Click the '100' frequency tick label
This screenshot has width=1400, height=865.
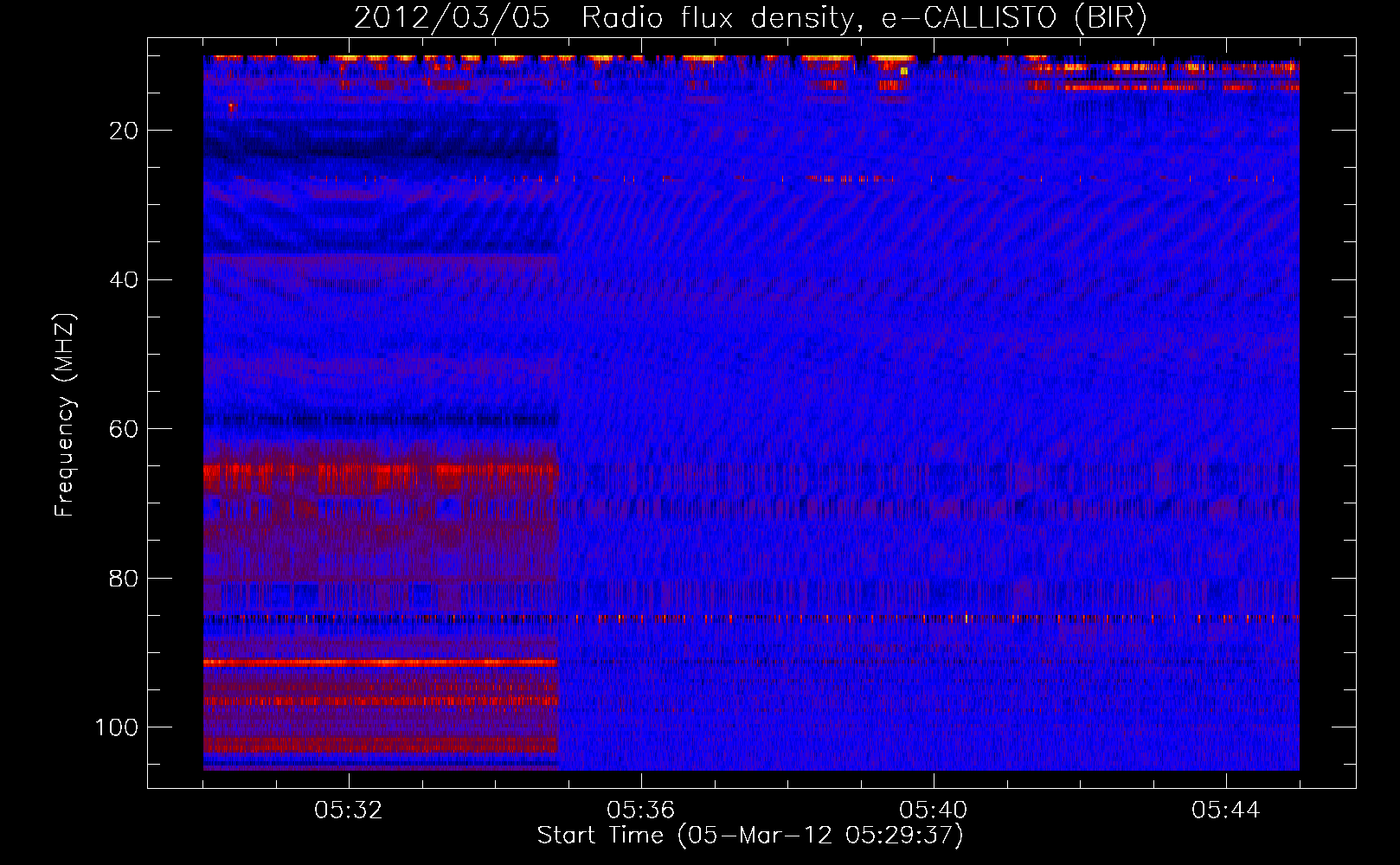click(117, 727)
